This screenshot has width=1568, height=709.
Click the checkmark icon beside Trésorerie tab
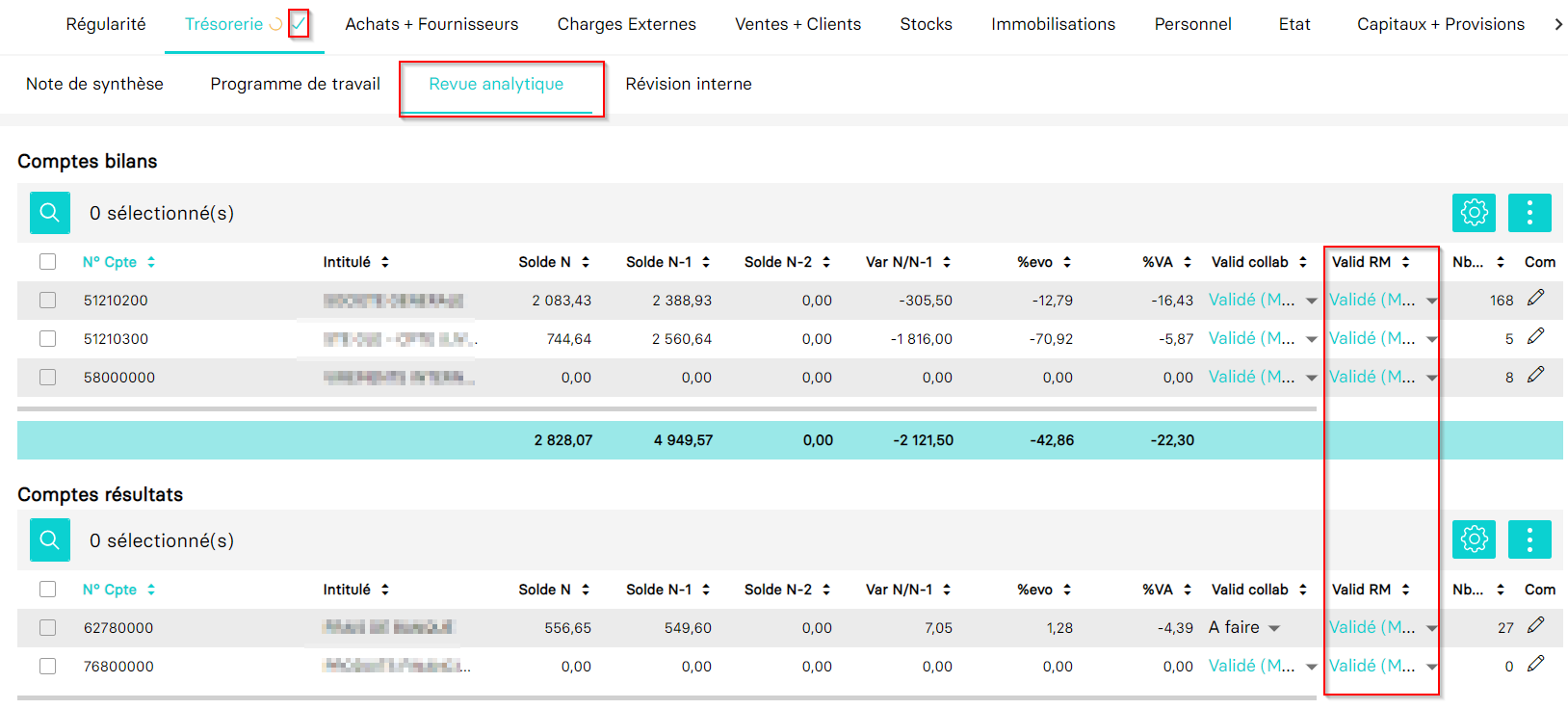pyautogui.click(x=299, y=23)
